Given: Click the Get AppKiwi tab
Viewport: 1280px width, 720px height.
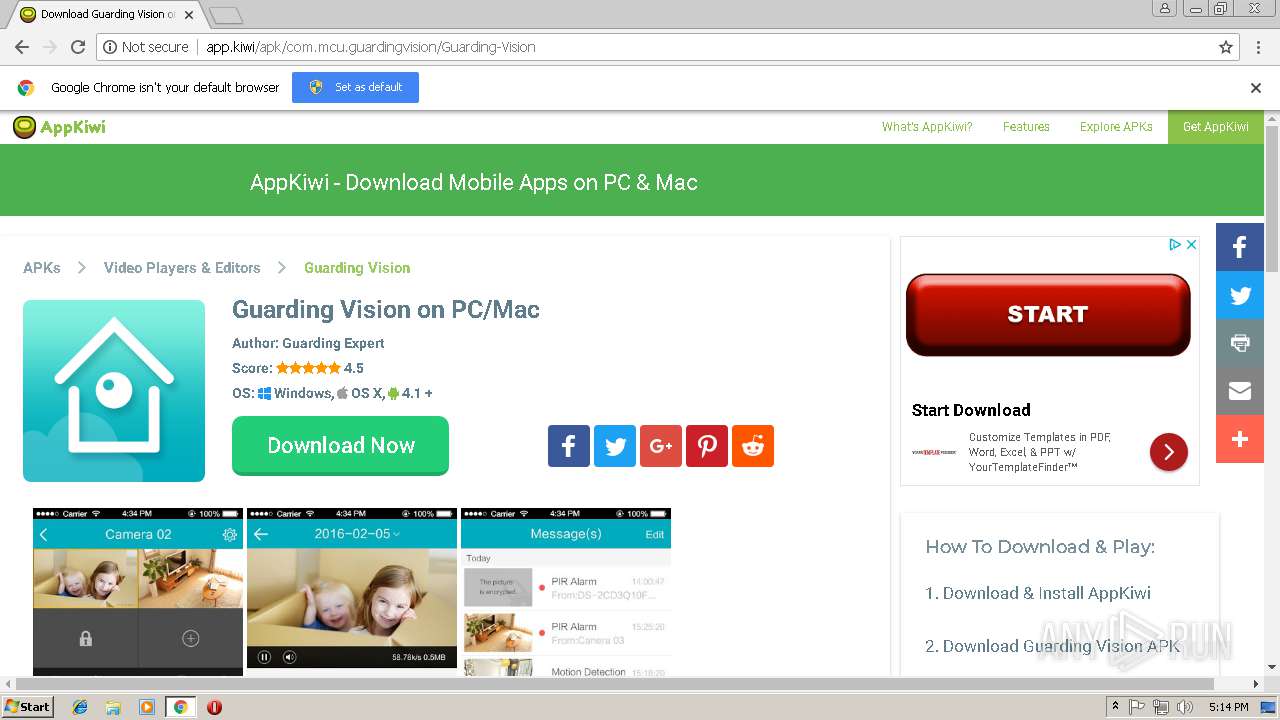Looking at the screenshot, I should coord(1216,127).
